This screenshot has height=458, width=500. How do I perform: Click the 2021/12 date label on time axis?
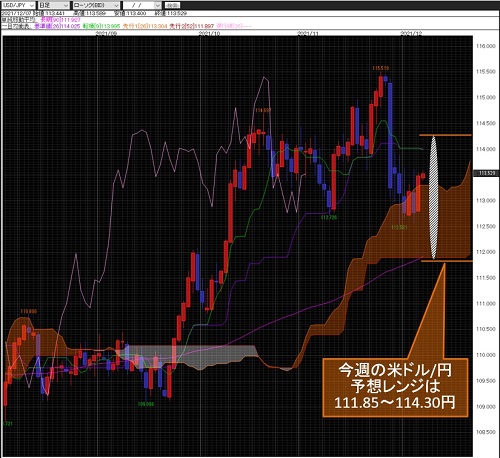(x=411, y=34)
